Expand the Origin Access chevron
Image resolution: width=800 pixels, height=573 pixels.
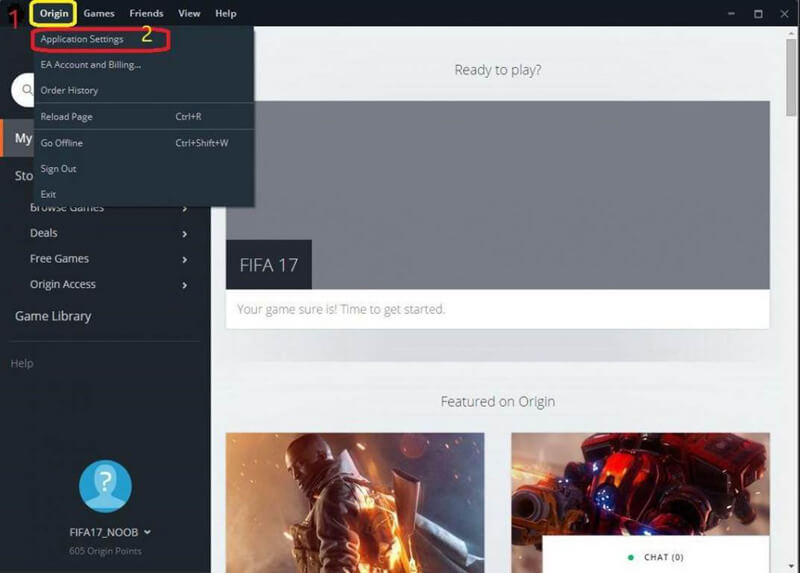point(185,285)
